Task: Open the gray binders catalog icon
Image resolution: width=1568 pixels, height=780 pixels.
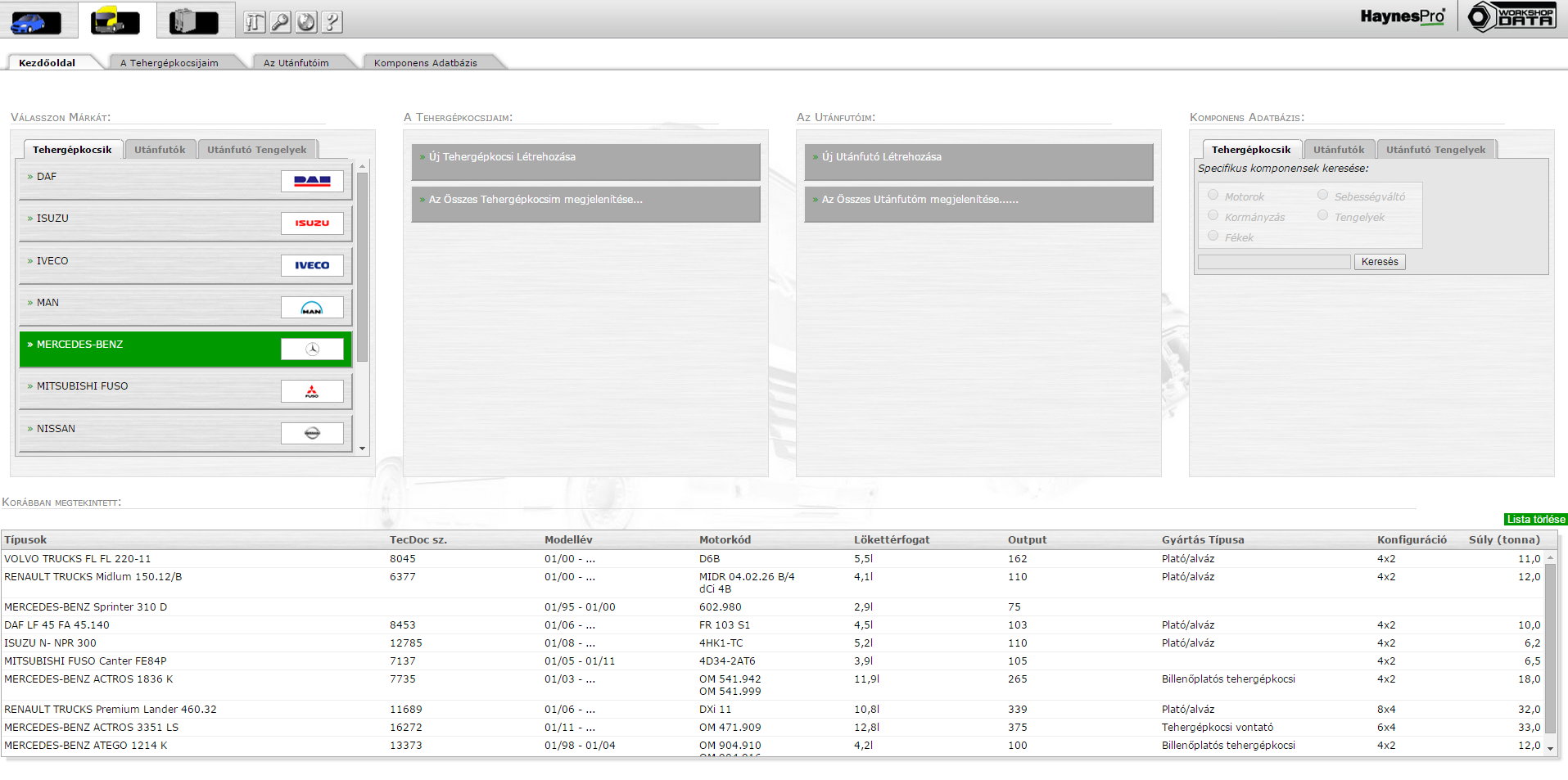Action: tap(194, 21)
